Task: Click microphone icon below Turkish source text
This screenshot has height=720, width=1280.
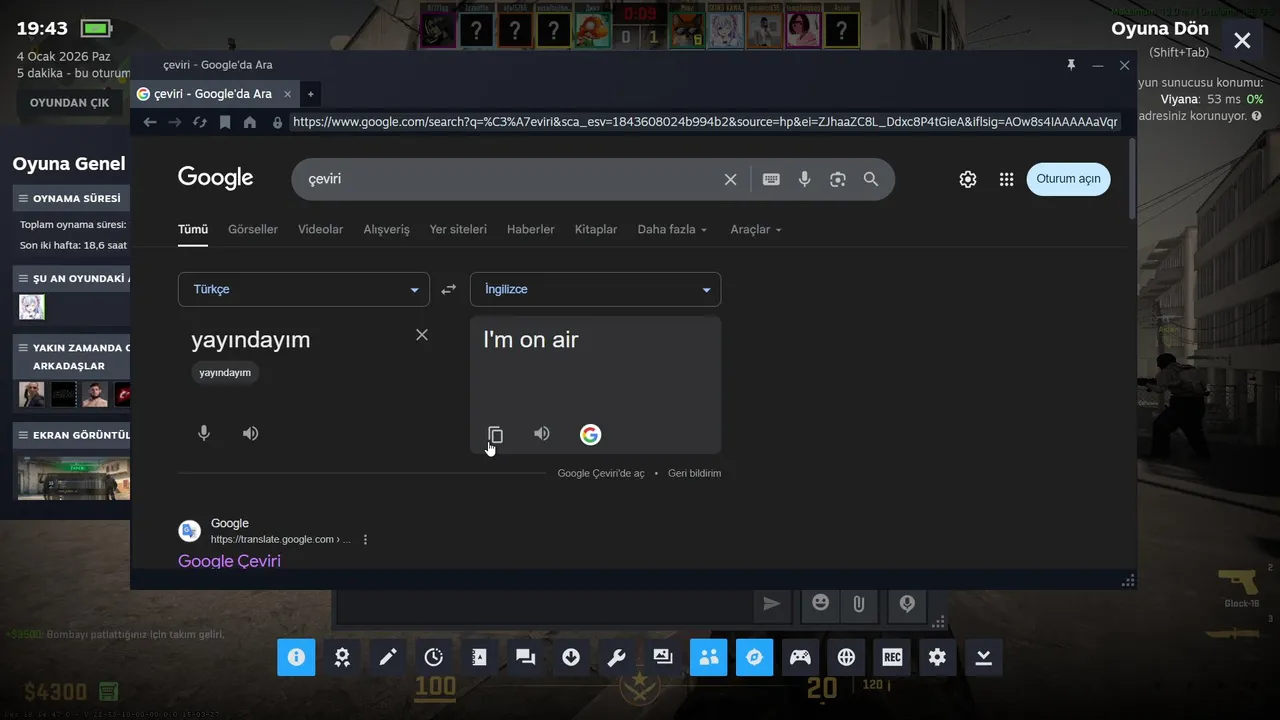Action: click(x=204, y=433)
